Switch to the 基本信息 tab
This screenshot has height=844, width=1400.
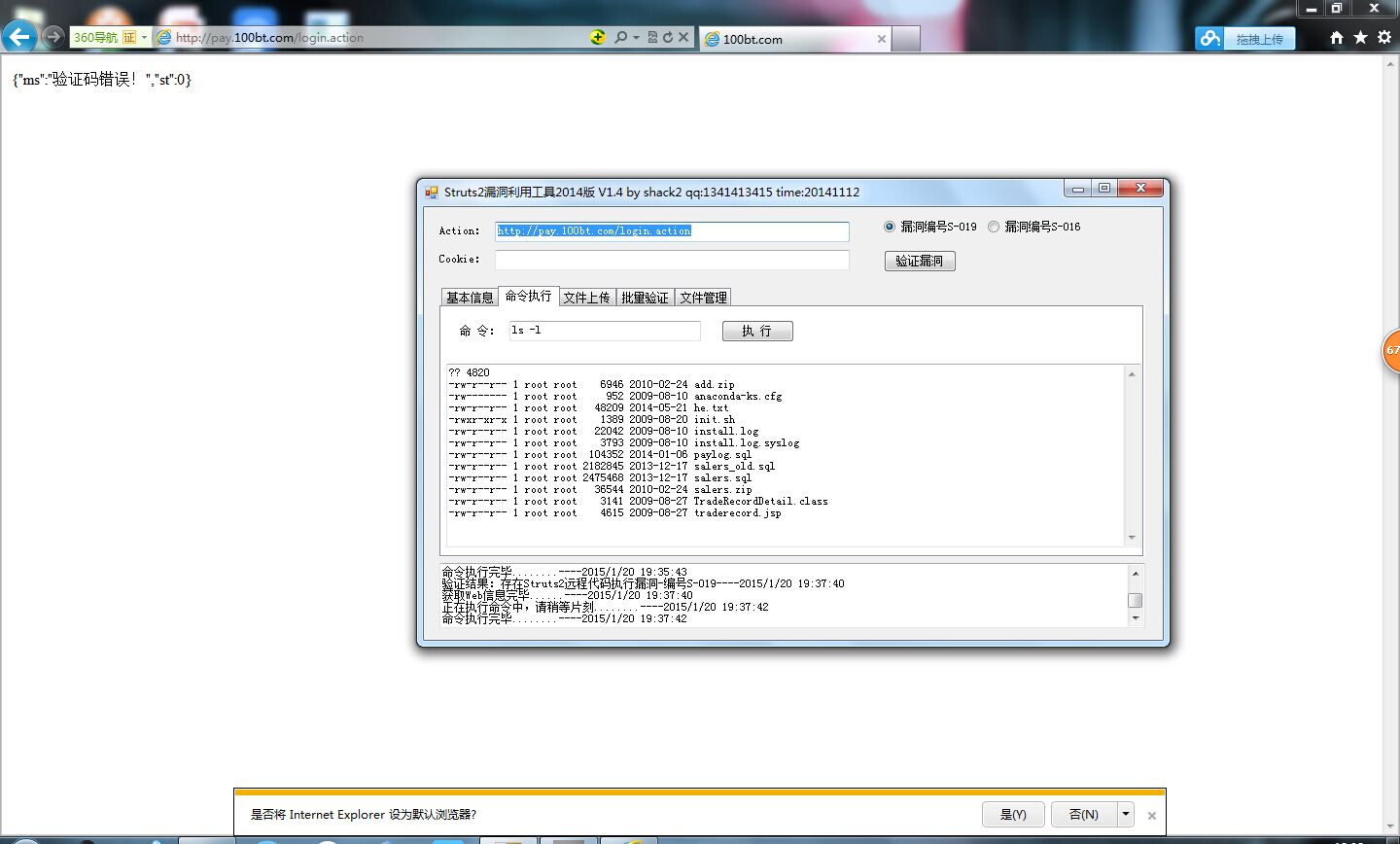pos(470,298)
